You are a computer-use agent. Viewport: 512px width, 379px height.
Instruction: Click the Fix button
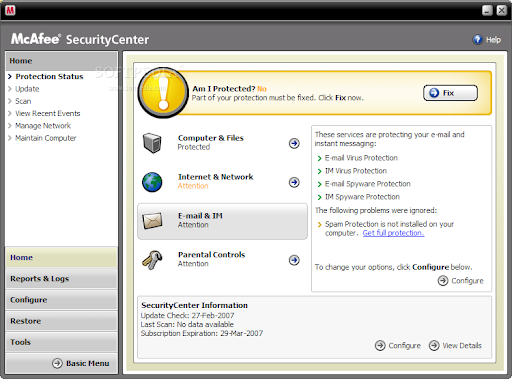pyautogui.click(x=450, y=93)
